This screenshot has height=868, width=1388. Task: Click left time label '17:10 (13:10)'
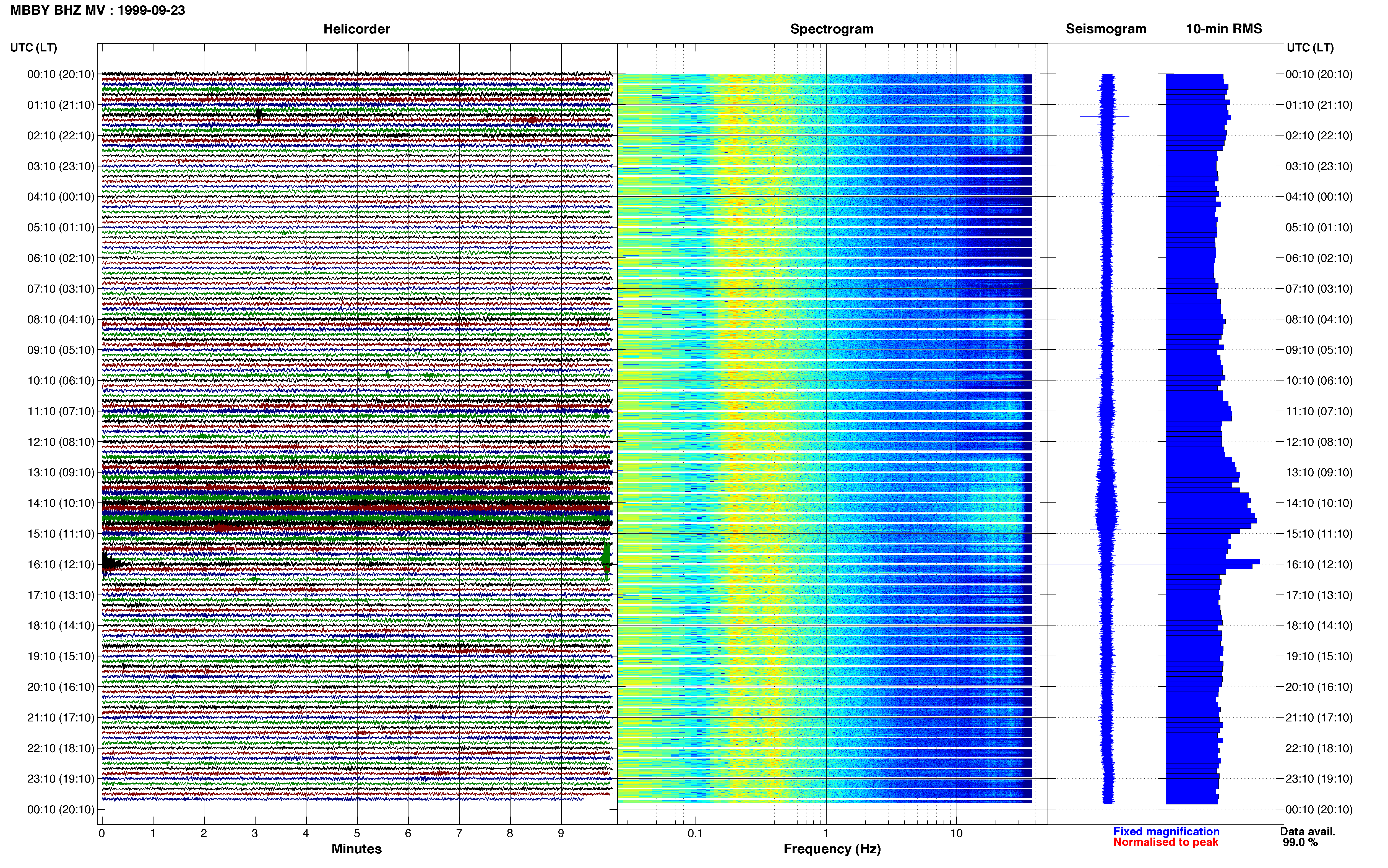click(x=61, y=595)
